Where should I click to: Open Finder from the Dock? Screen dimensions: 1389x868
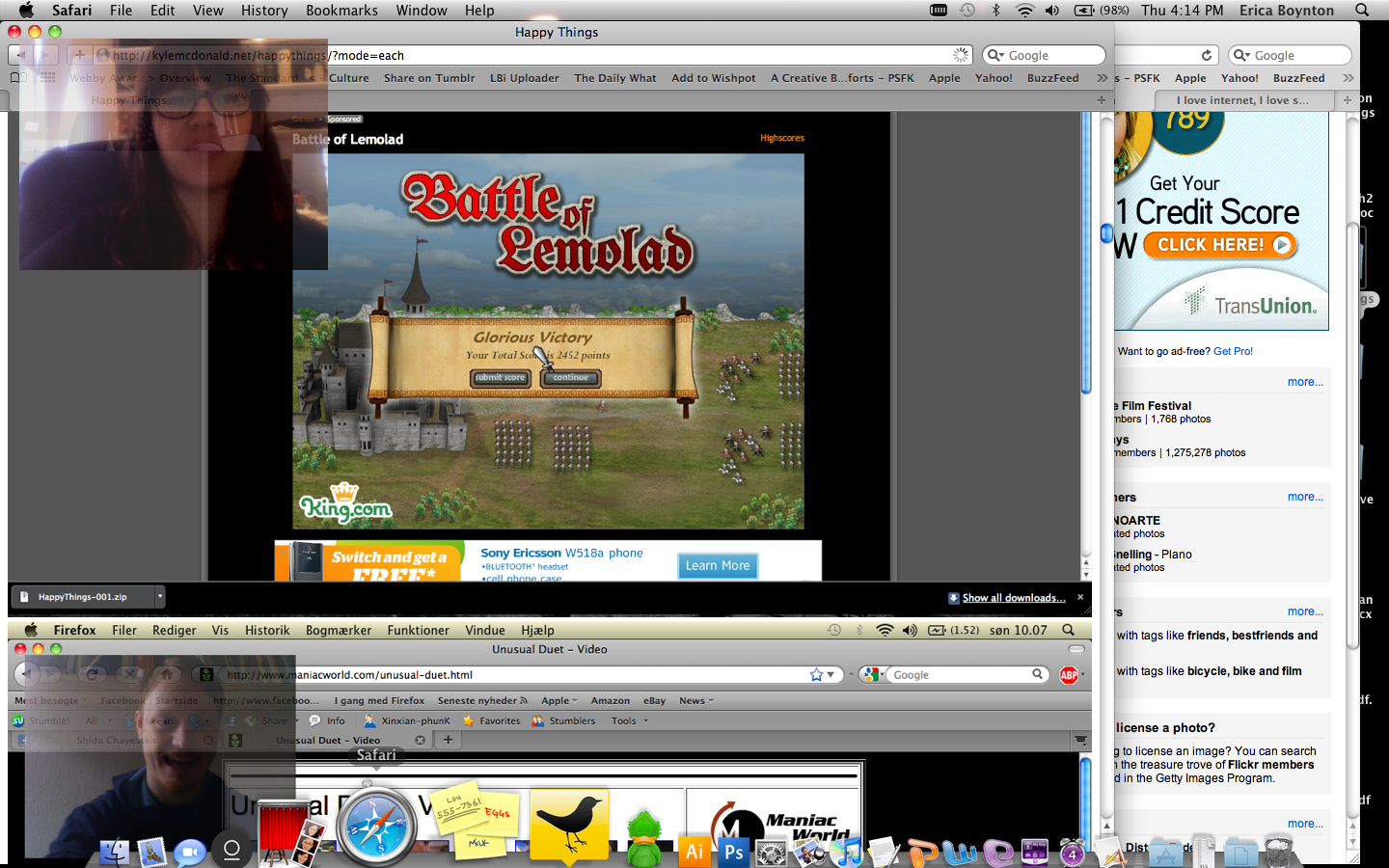115,851
